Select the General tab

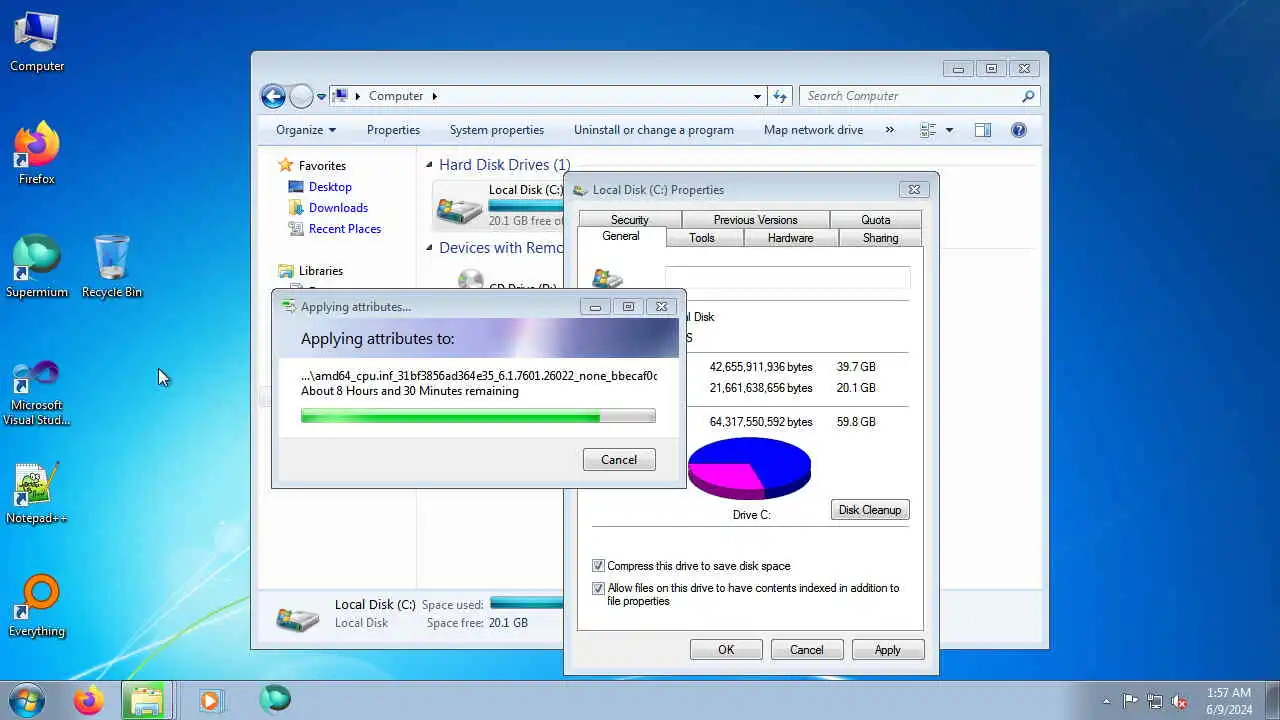coord(621,237)
